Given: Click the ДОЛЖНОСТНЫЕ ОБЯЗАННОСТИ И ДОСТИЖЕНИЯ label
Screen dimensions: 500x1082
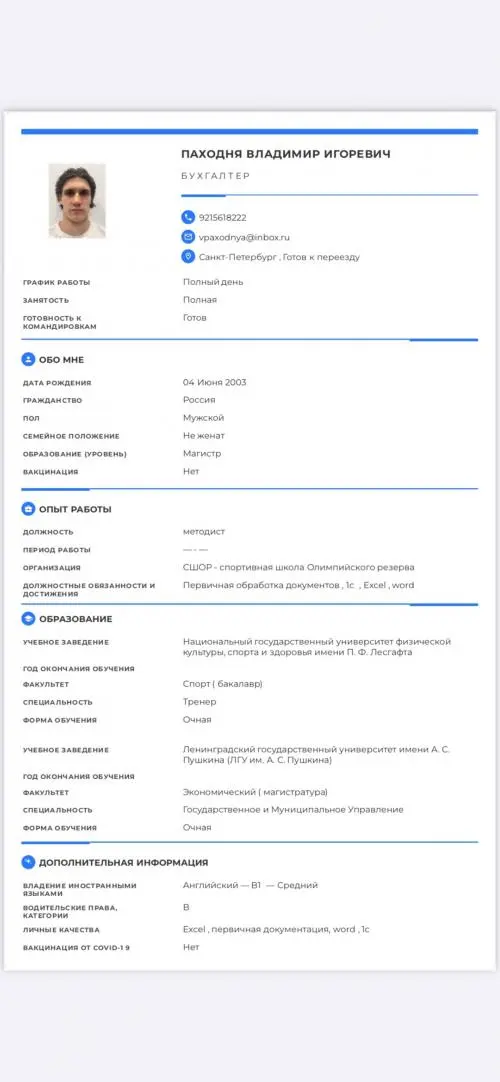Looking at the screenshot, I should [x=89, y=590].
